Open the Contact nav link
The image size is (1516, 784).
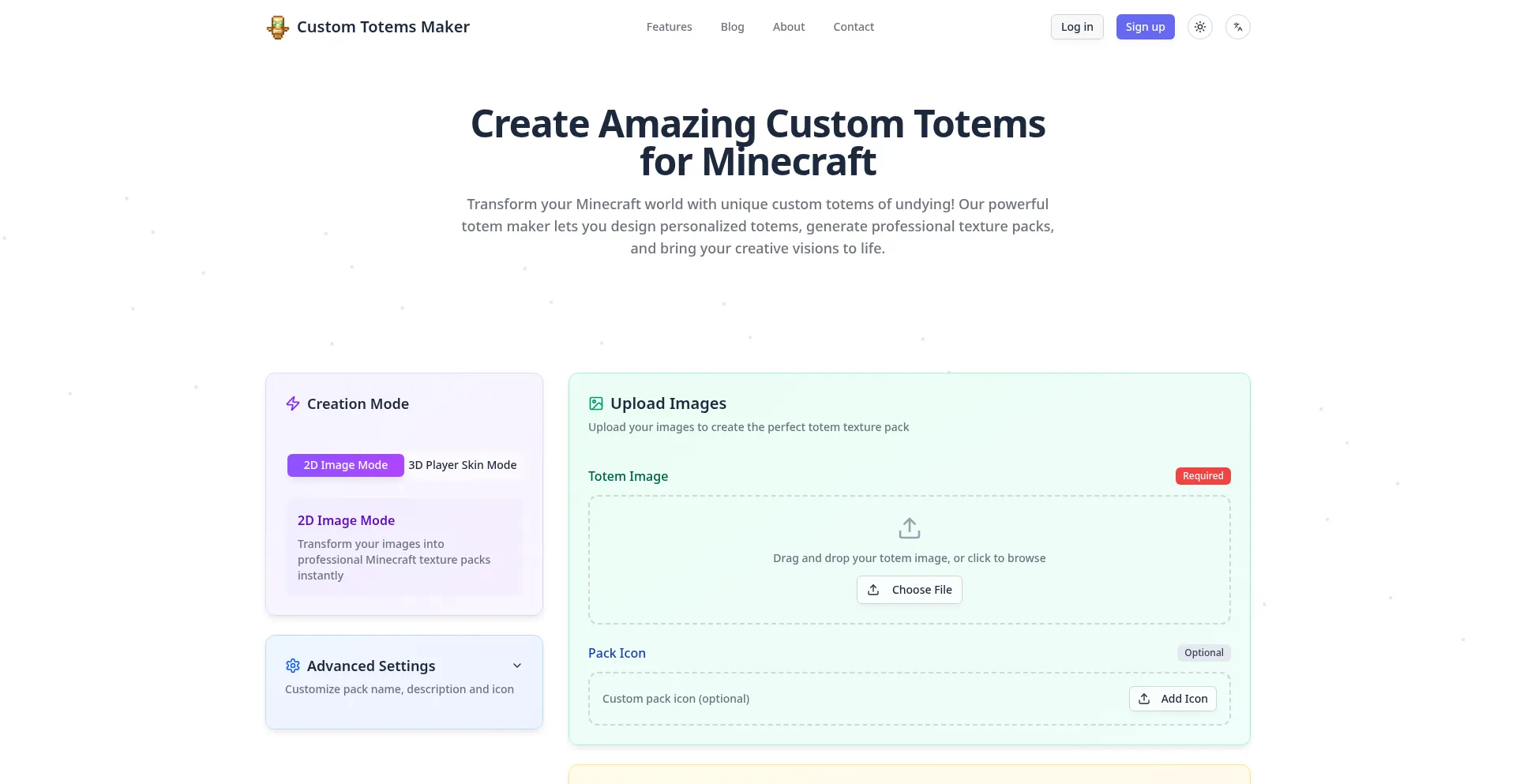tap(854, 27)
